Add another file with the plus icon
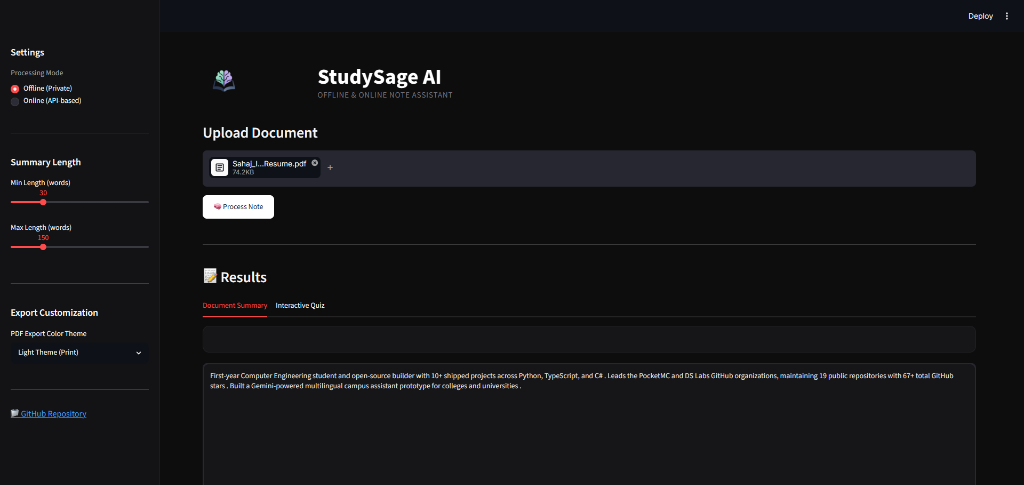Viewport: 1024px width, 485px height. point(330,168)
